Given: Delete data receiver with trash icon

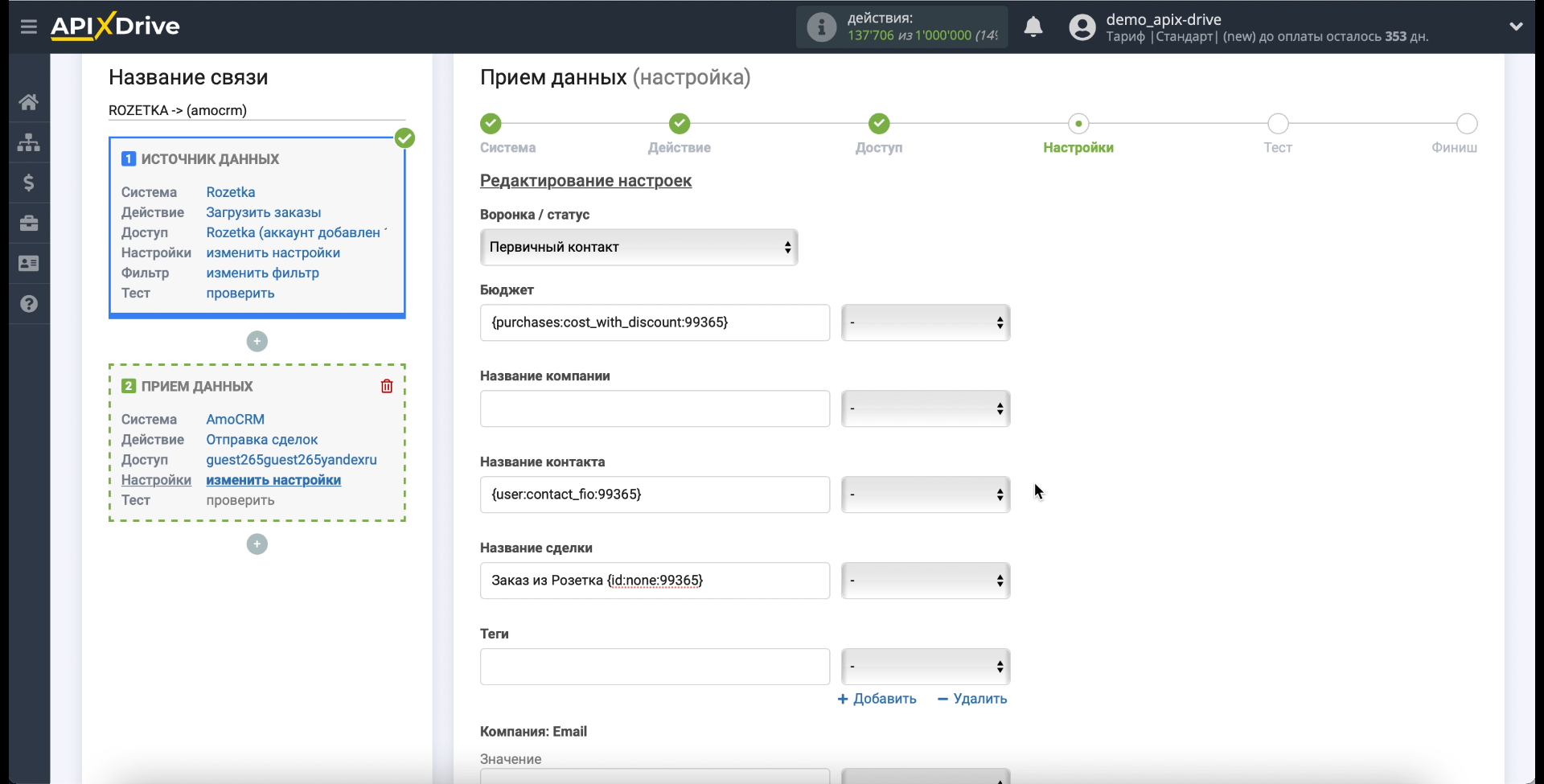Looking at the screenshot, I should click(x=387, y=386).
